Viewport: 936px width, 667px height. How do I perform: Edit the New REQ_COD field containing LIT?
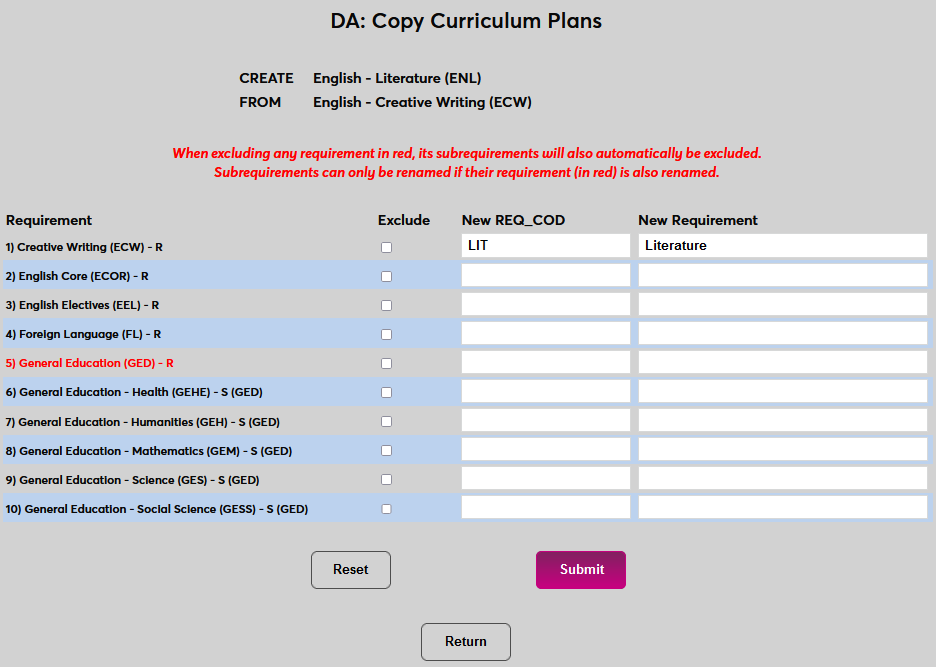tap(546, 246)
